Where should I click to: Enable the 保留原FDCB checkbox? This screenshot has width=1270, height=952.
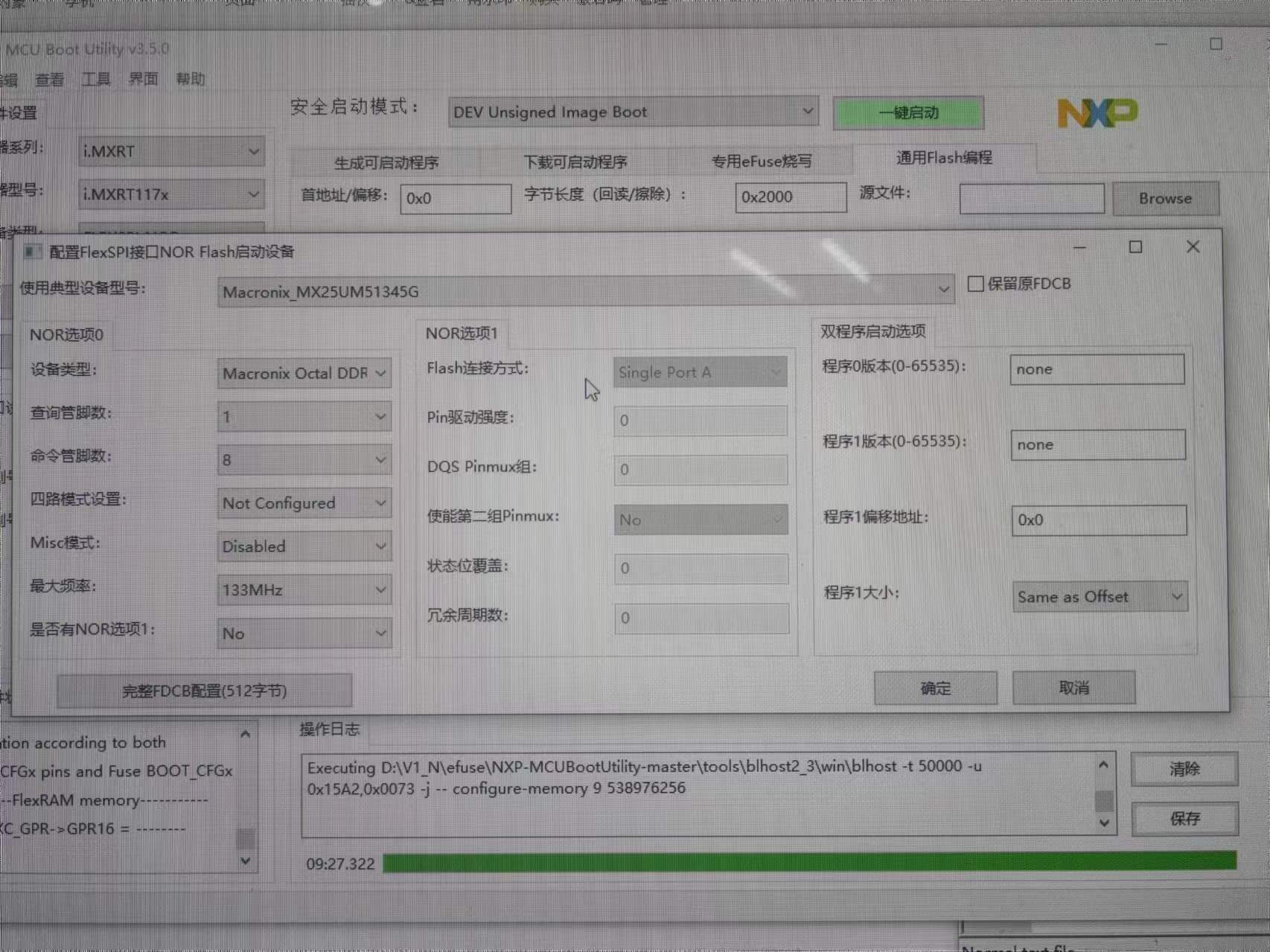[974, 284]
